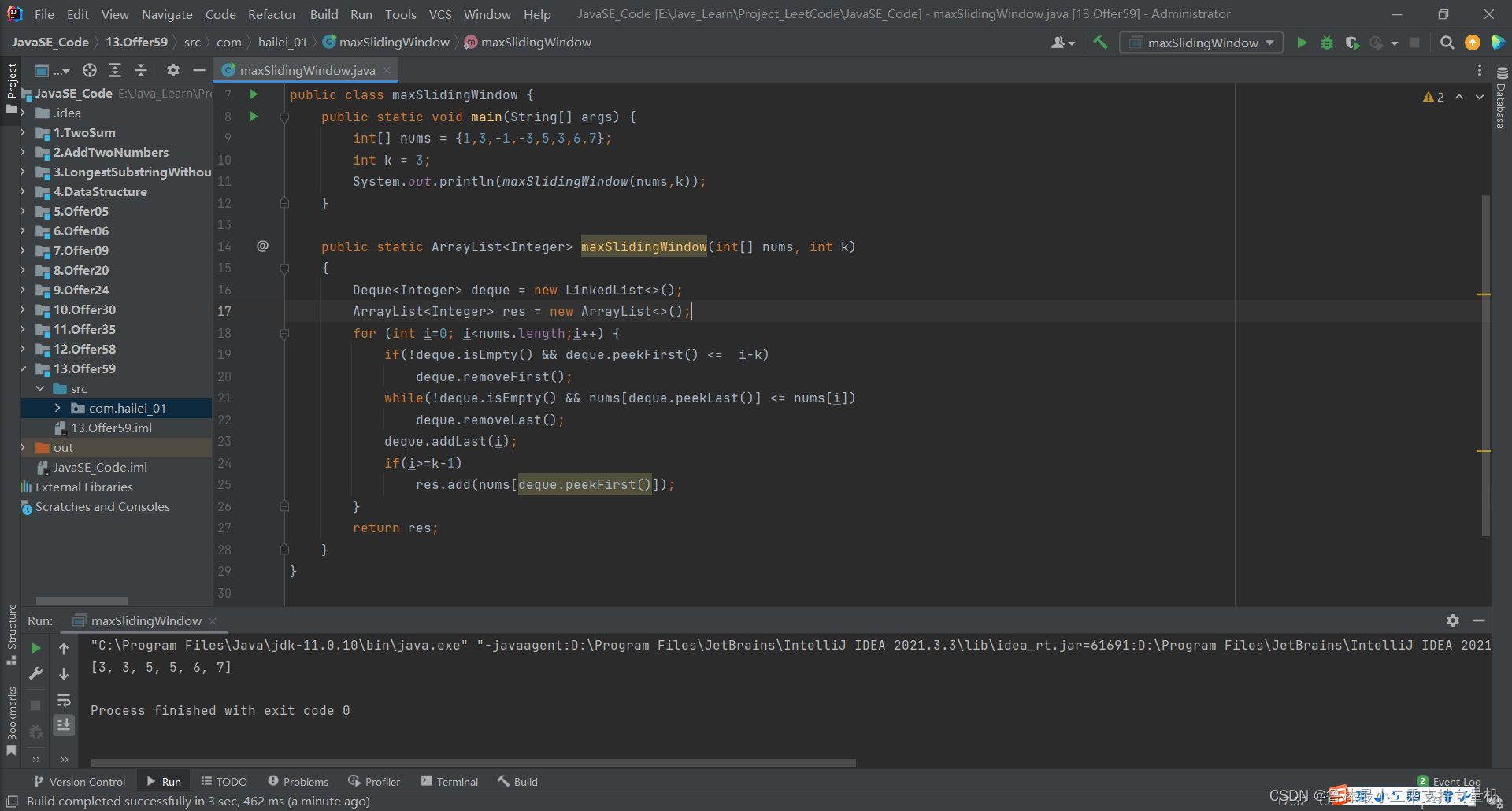Click 13.Offer59 breadcrumb in navigation bar
1512x811 pixels.
tap(136, 43)
